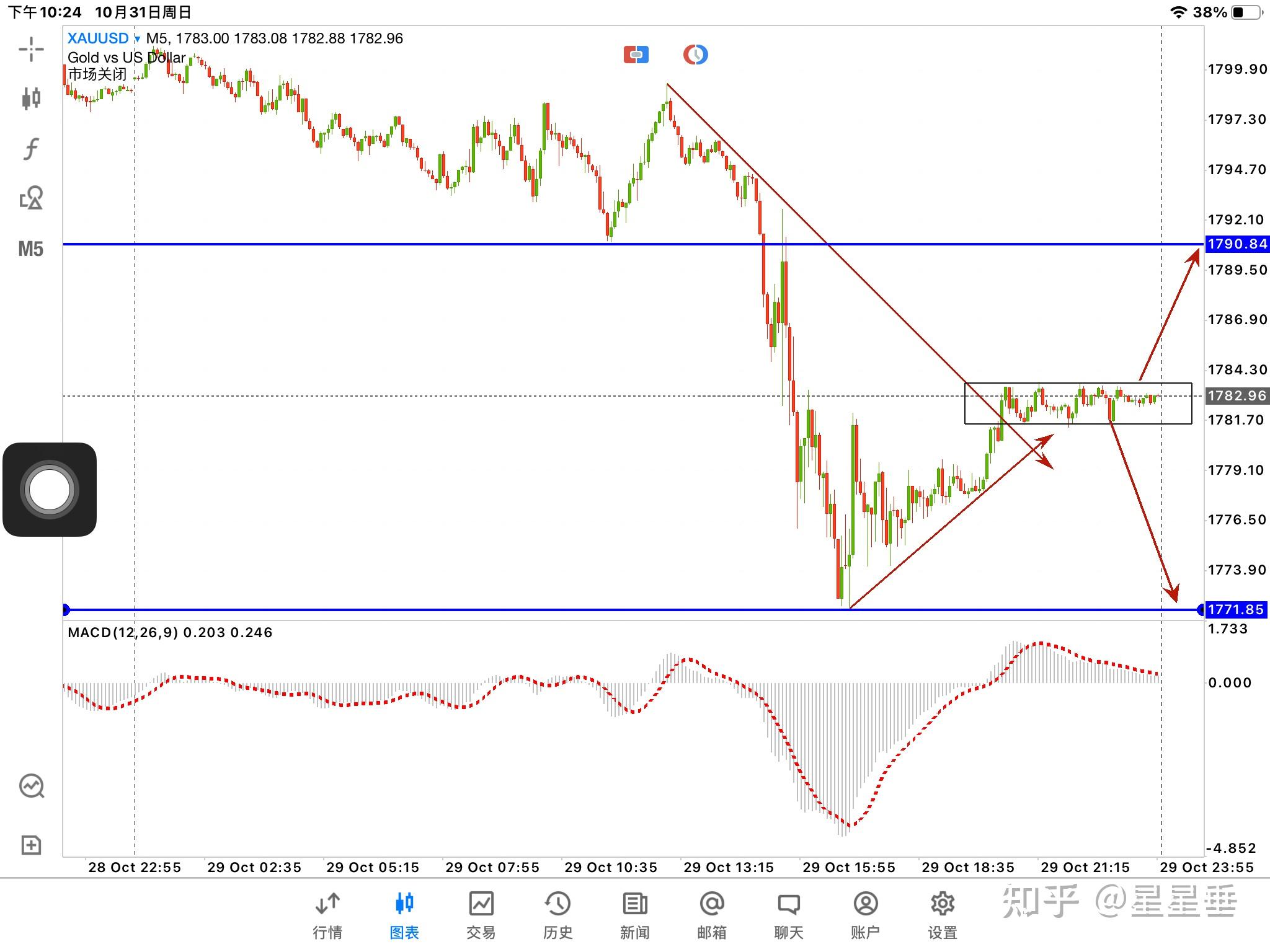Open indicators list with f icon

click(x=31, y=149)
